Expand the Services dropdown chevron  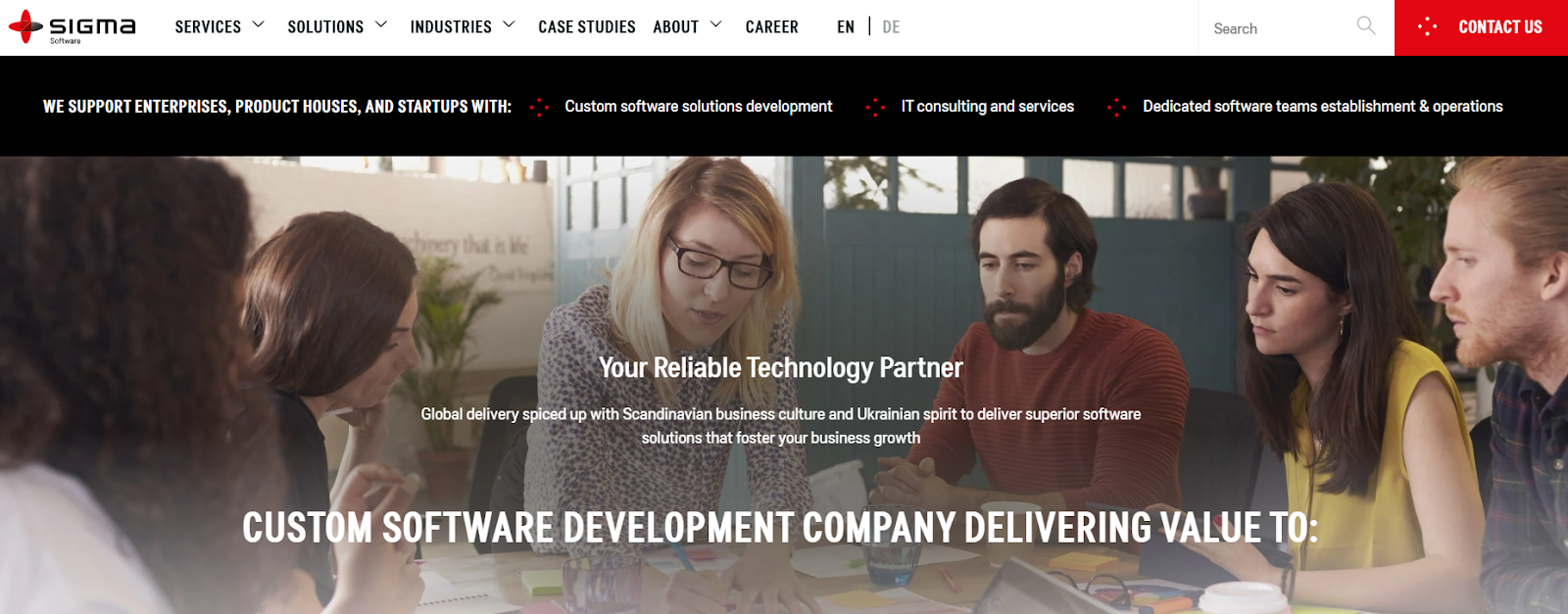259,24
